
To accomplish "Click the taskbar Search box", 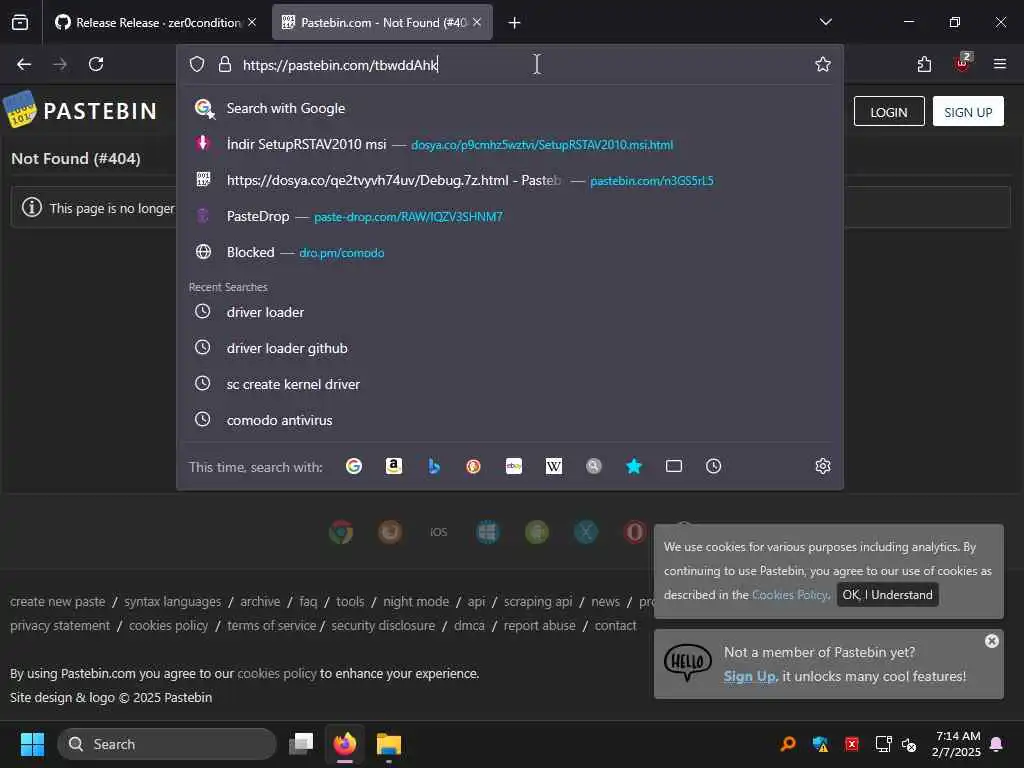I will pyautogui.click(x=167, y=744).
